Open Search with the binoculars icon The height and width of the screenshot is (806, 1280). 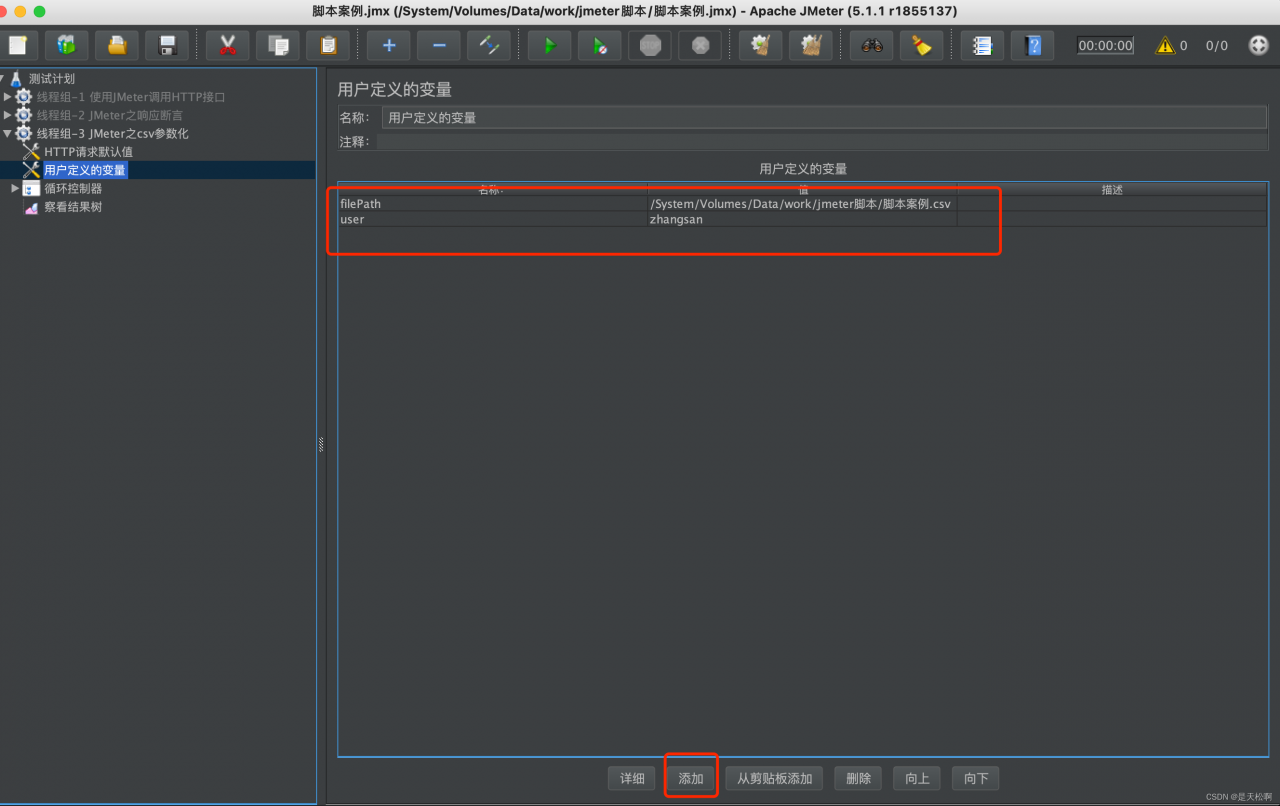872,45
